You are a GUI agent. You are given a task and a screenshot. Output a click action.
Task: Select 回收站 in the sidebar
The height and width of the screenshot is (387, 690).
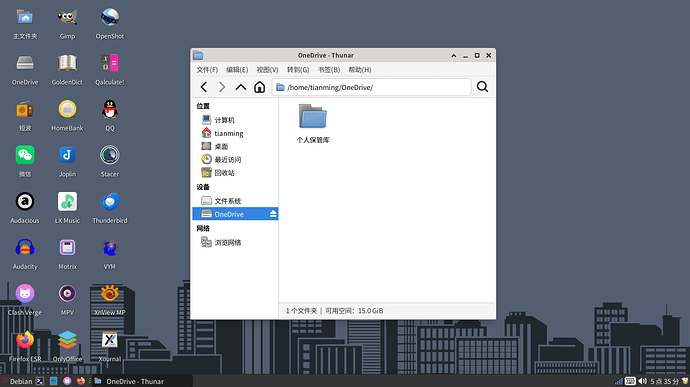point(235,173)
